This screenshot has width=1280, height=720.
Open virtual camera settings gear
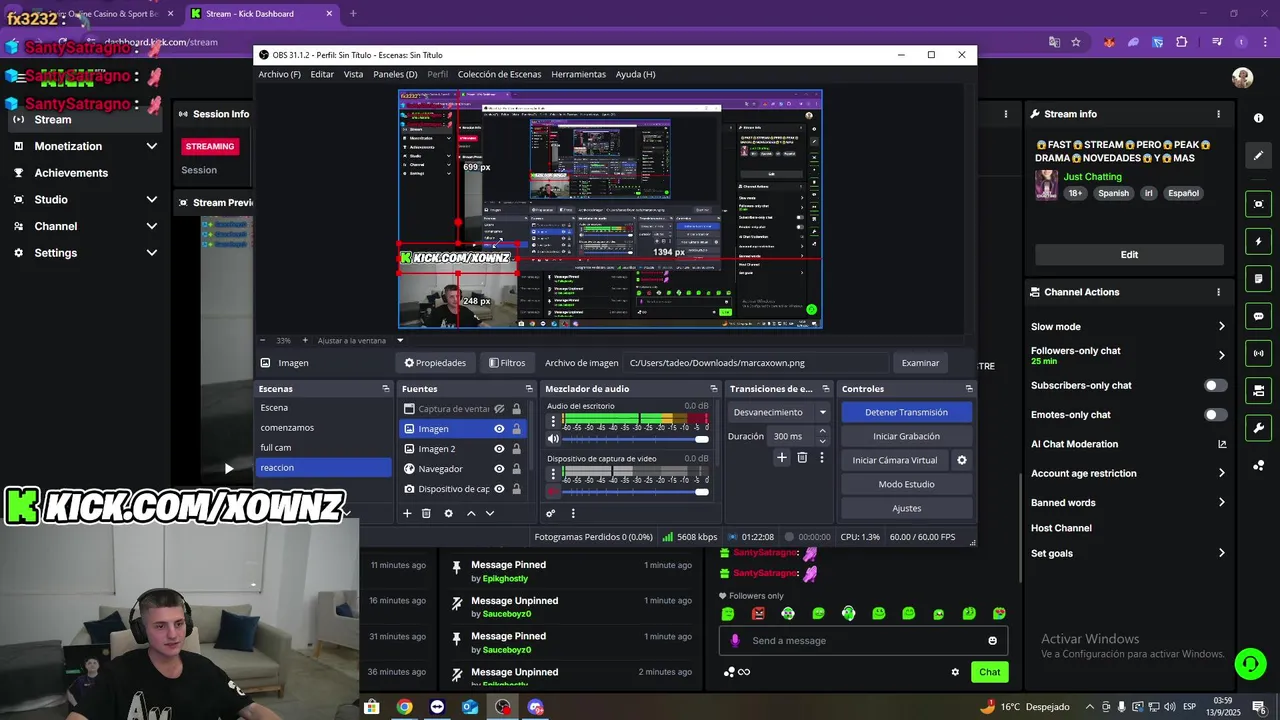(x=962, y=460)
